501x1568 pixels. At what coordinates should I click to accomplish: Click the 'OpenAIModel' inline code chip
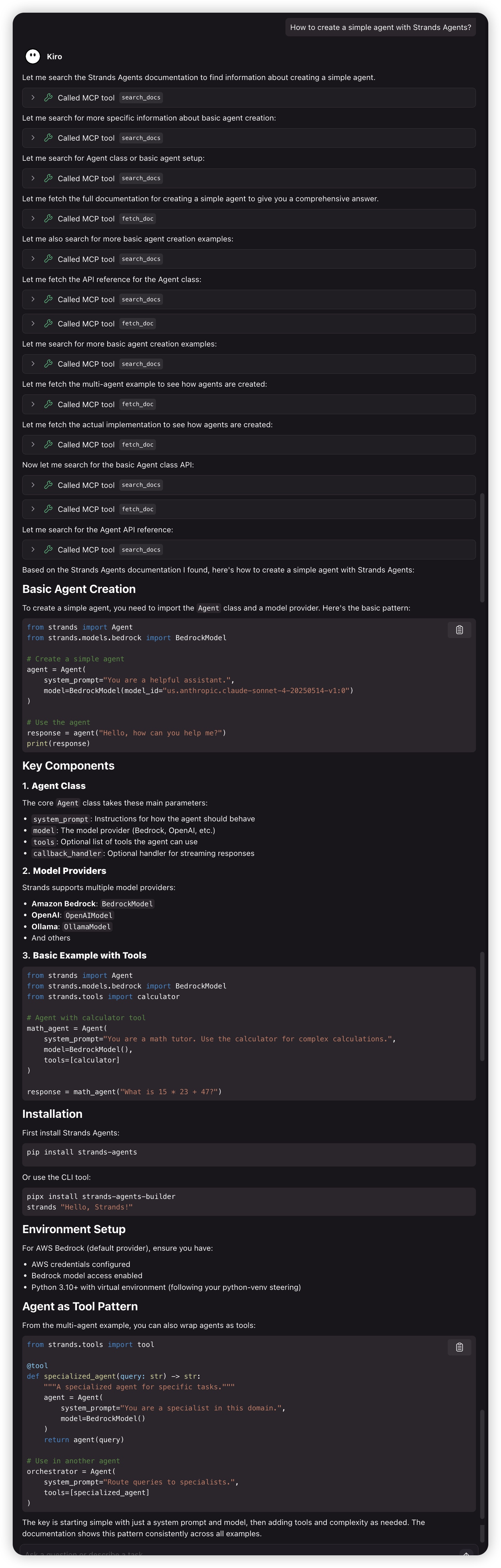tap(89, 915)
